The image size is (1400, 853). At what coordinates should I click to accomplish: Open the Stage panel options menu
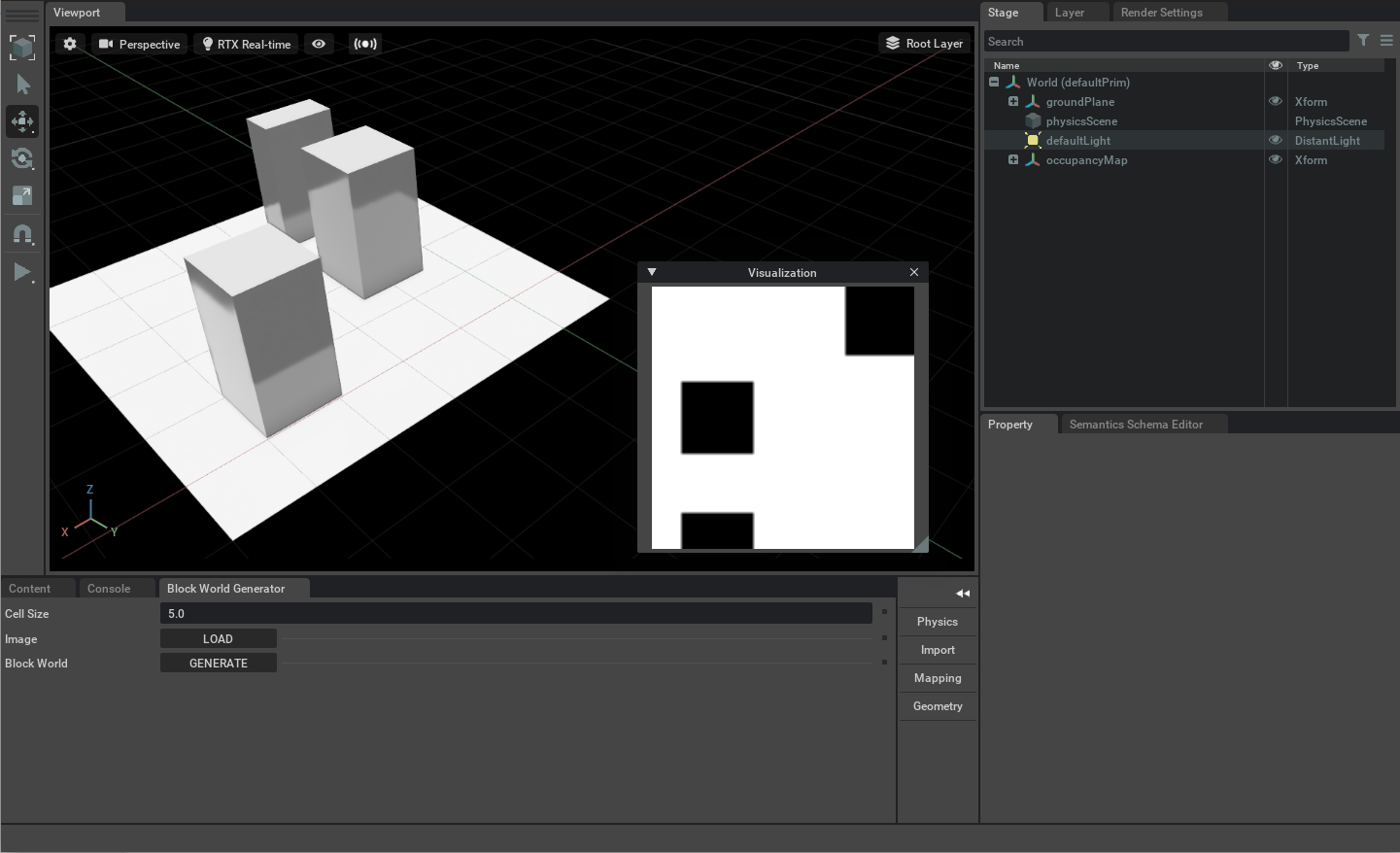tap(1386, 41)
